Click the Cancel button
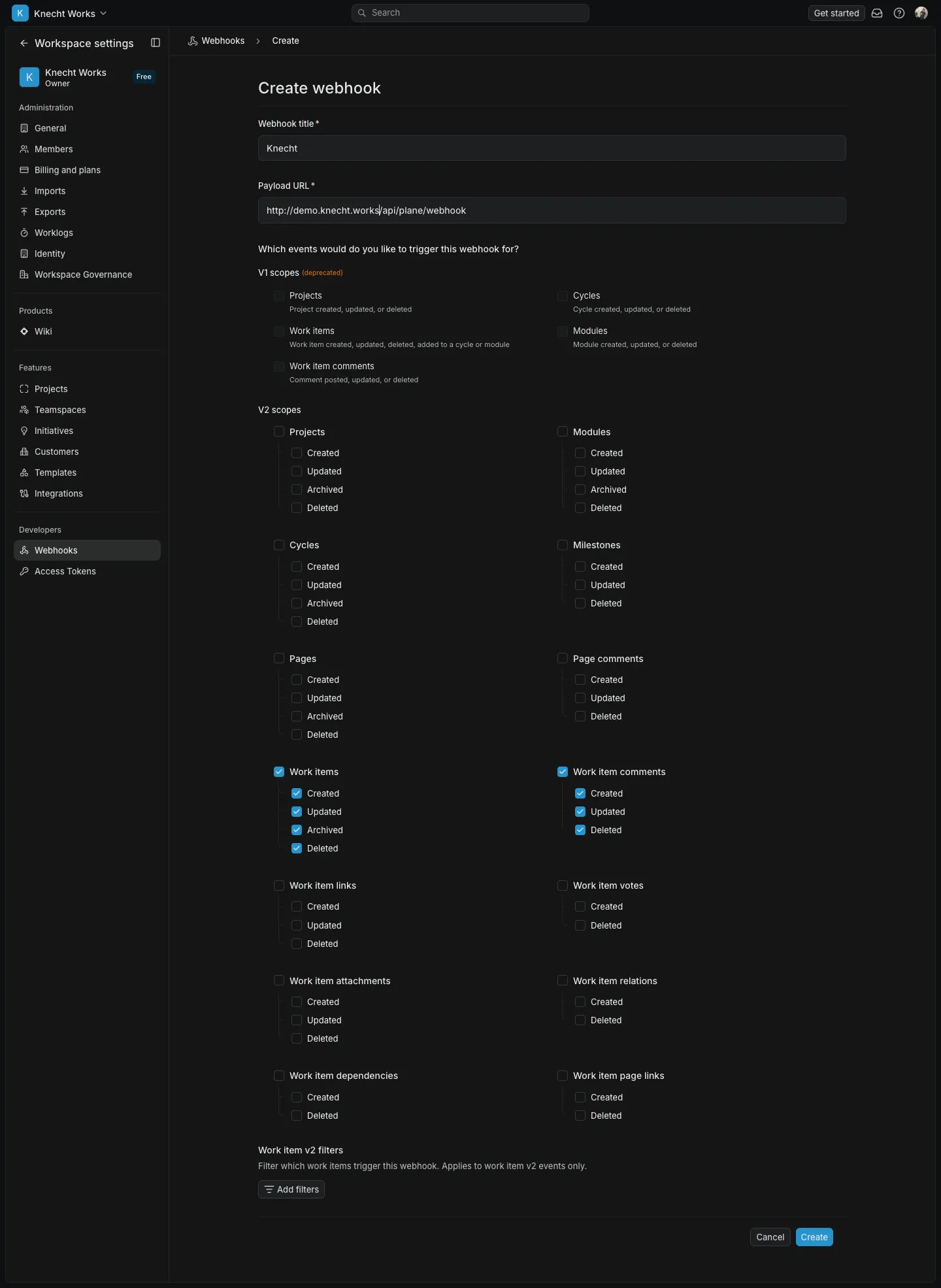The height and width of the screenshot is (1288, 941). point(770,1237)
